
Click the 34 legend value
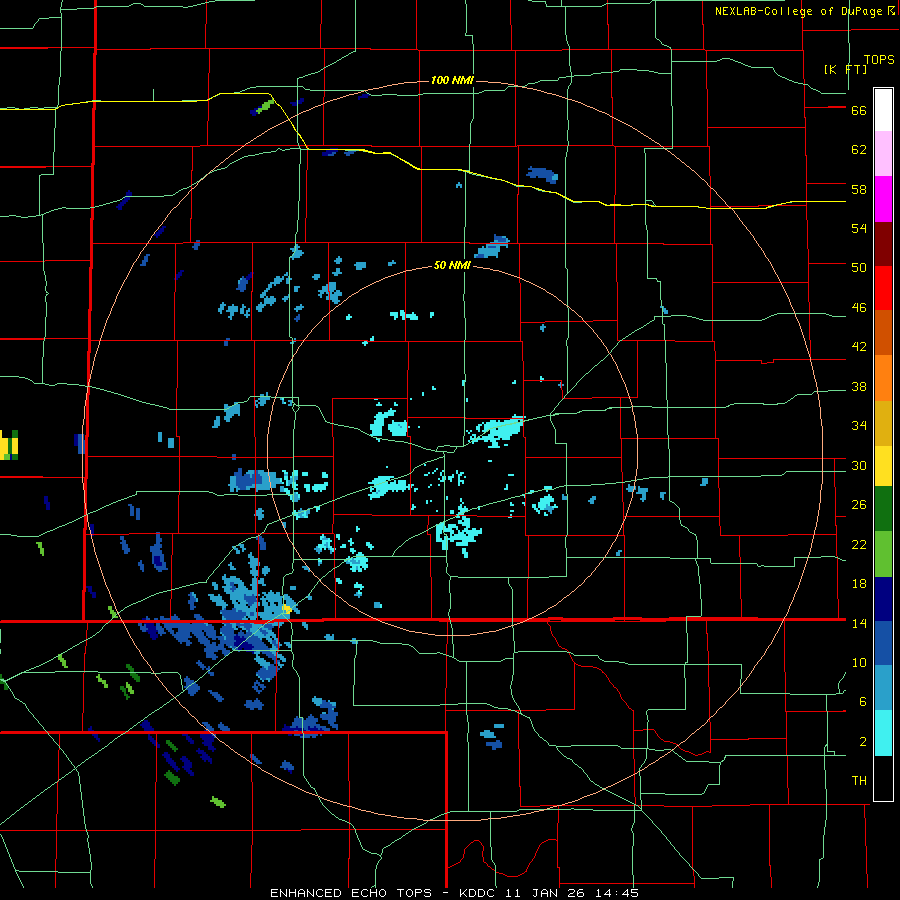(859, 425)
